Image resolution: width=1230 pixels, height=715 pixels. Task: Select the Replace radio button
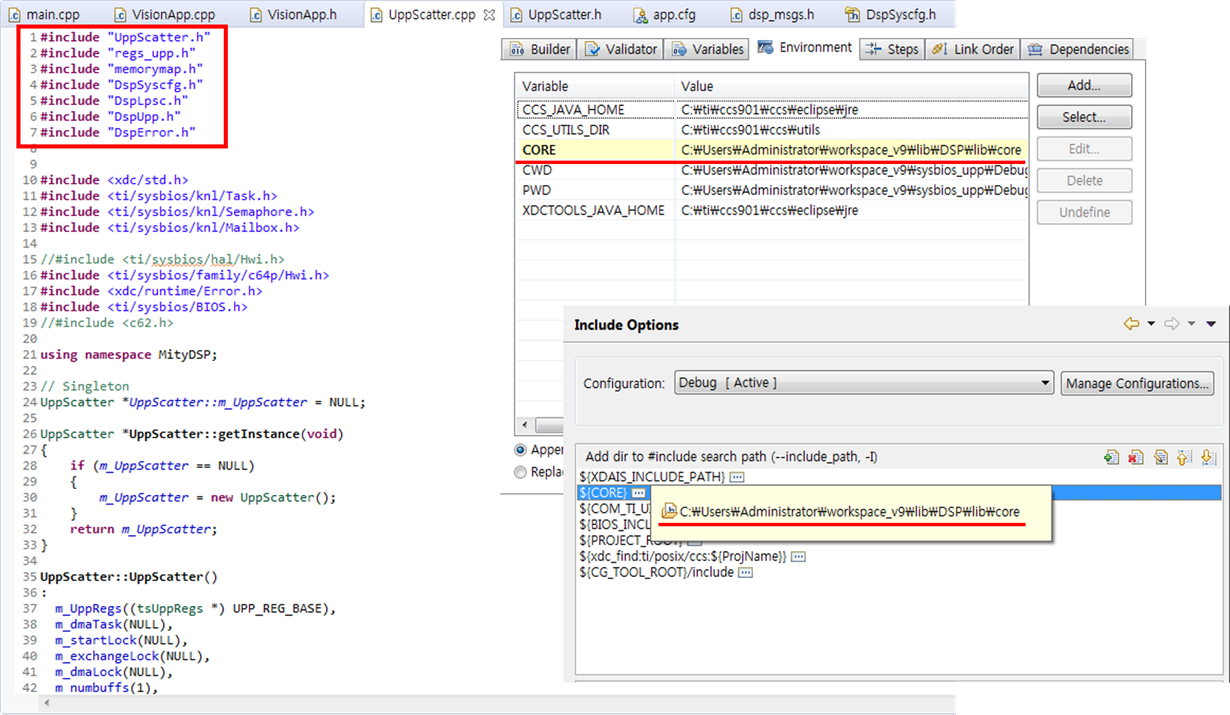(x=521, y=472)
